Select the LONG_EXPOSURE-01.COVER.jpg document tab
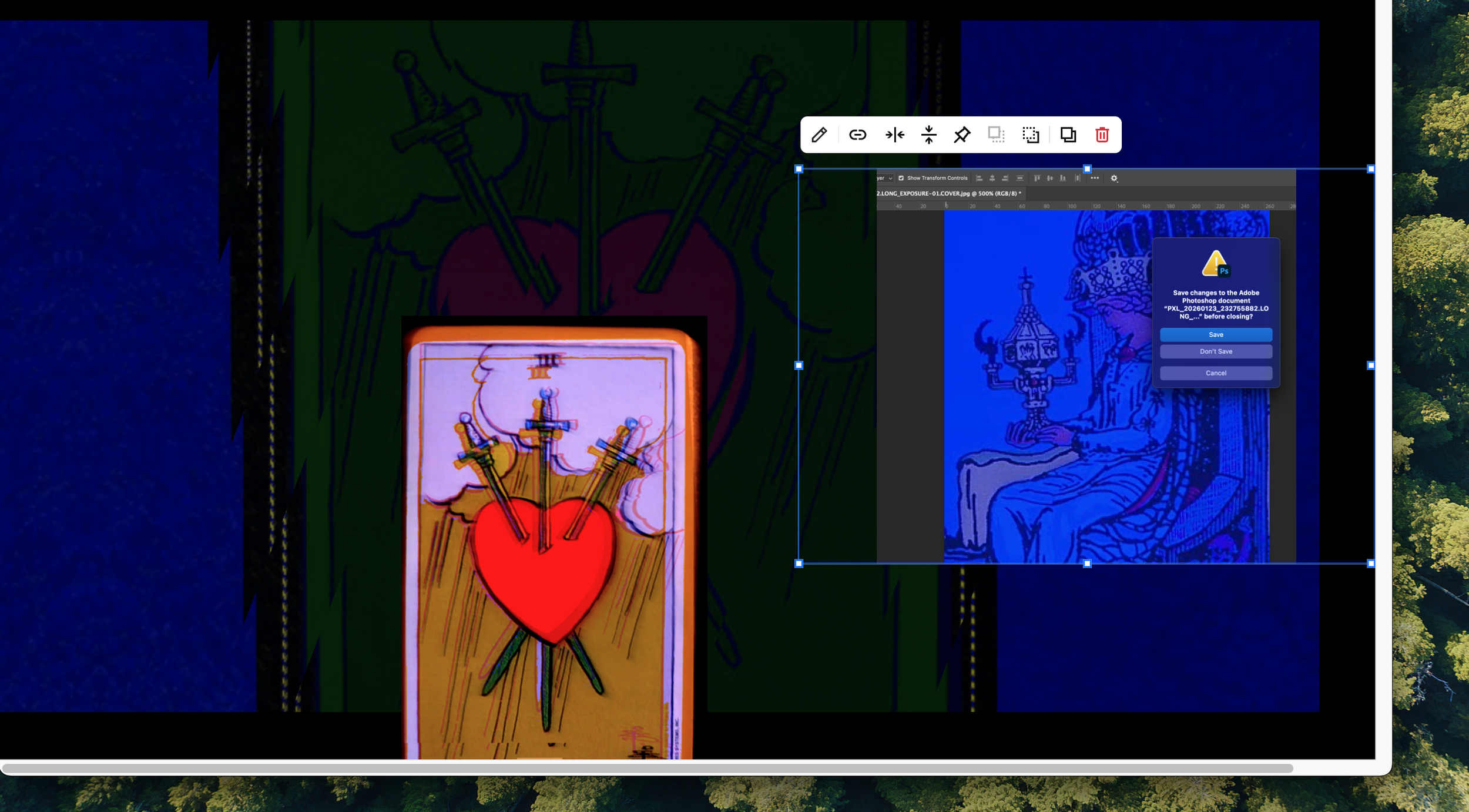 (948, 193)
